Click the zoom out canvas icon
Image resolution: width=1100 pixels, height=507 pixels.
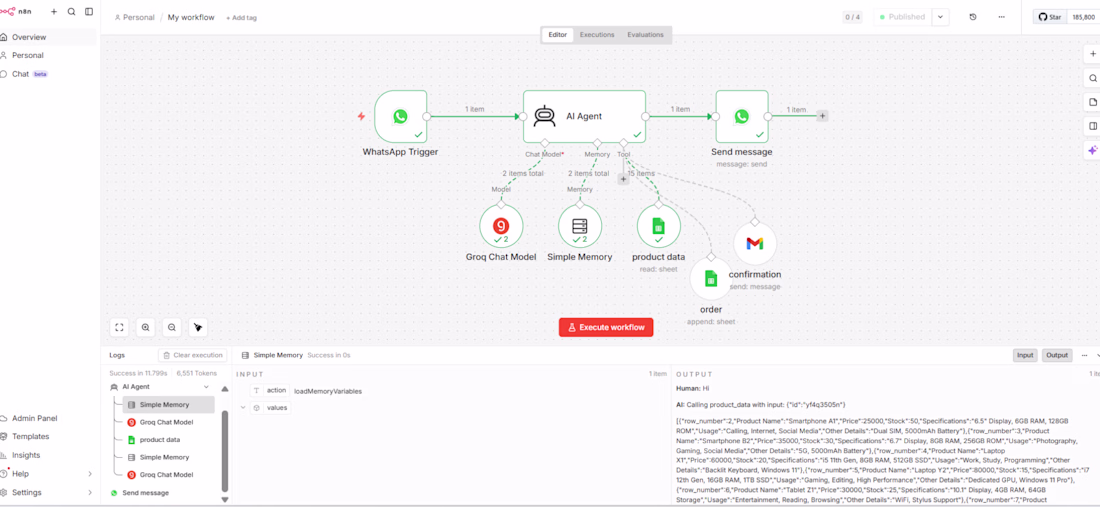click(171, 327)
